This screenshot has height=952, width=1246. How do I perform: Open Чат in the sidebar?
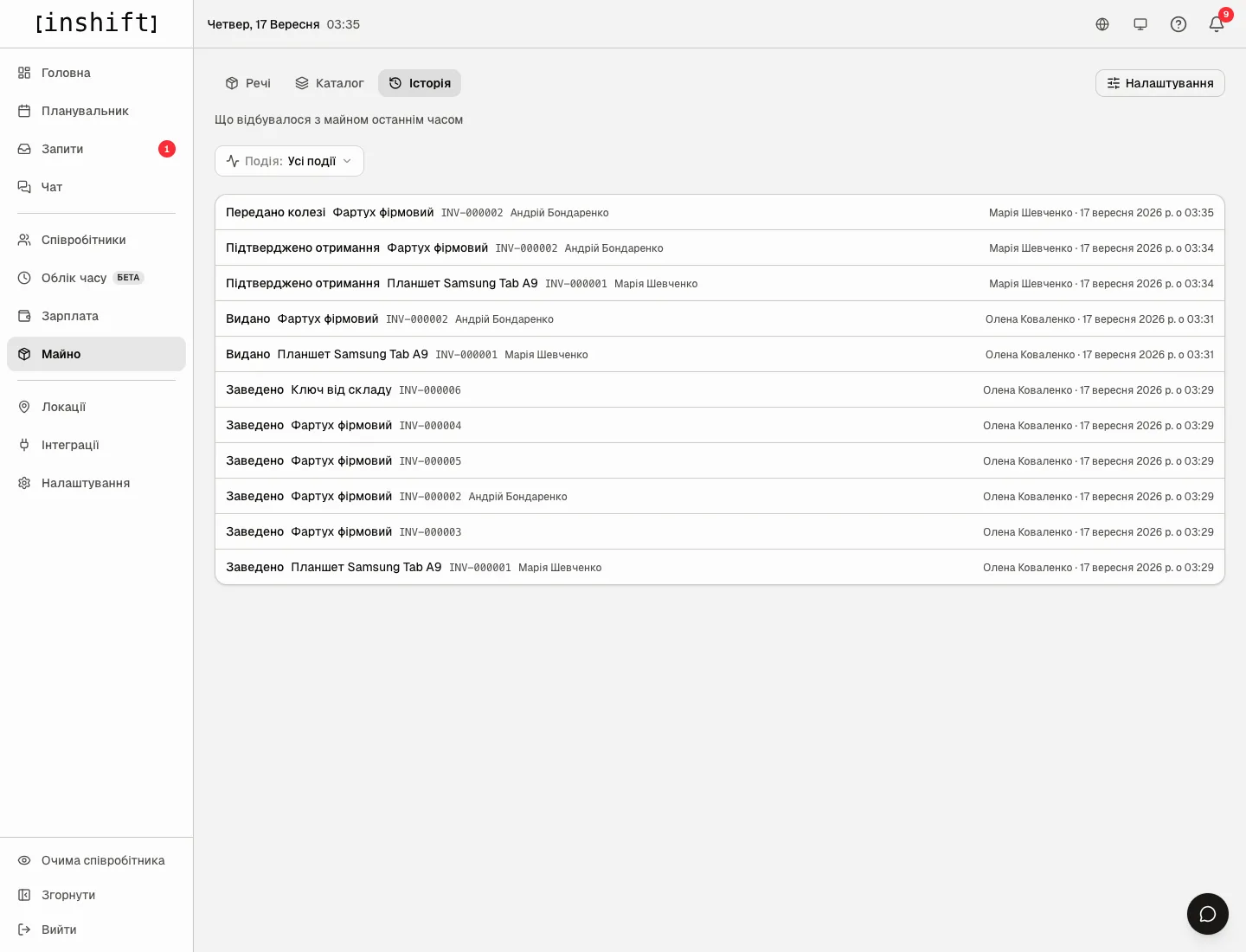[96, 187]
